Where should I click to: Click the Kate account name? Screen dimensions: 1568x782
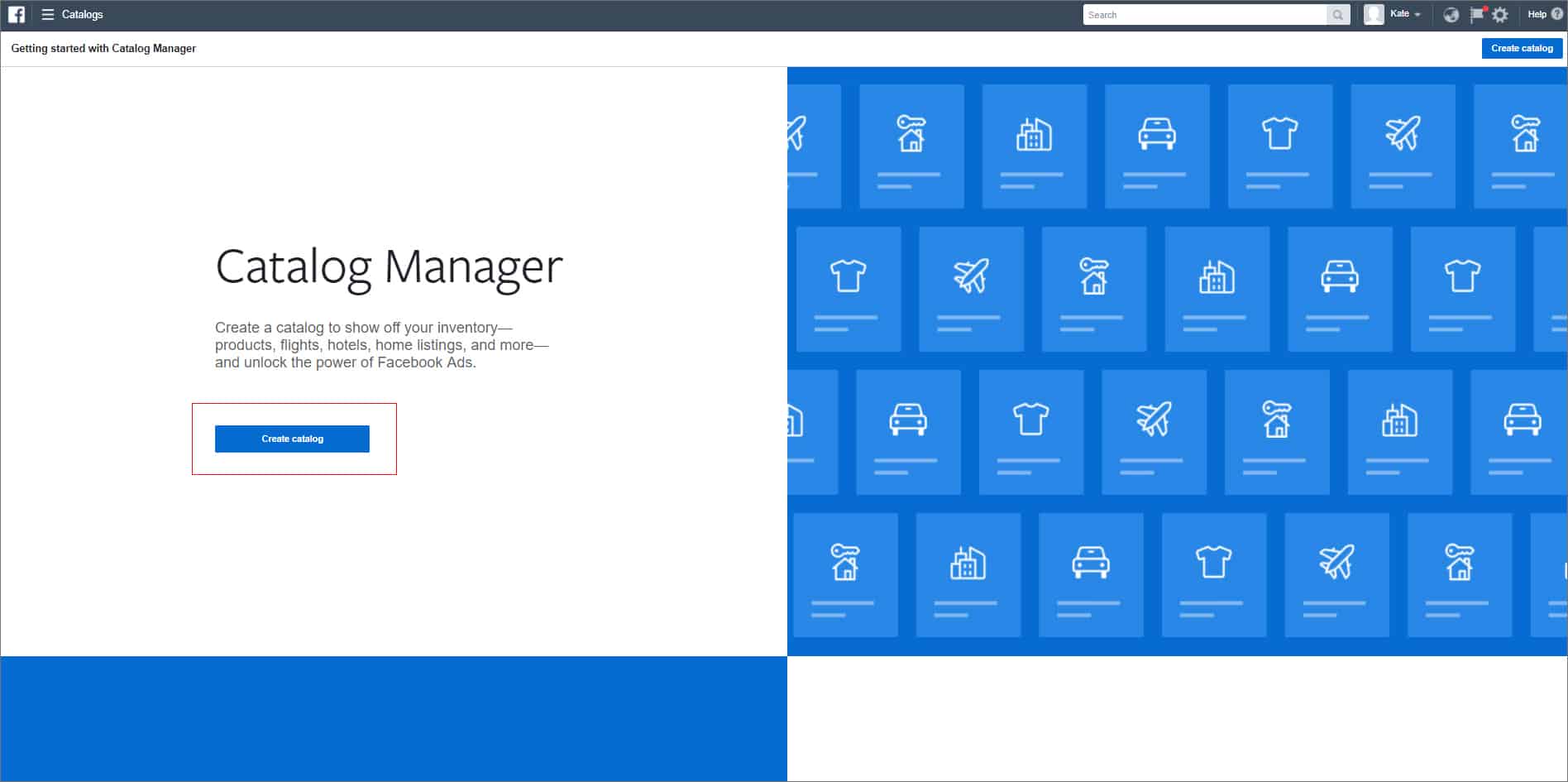point(1399,14)
